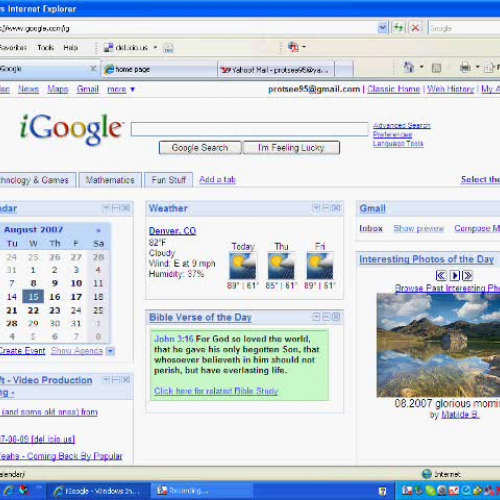Open Web History link

pos(450,89)
